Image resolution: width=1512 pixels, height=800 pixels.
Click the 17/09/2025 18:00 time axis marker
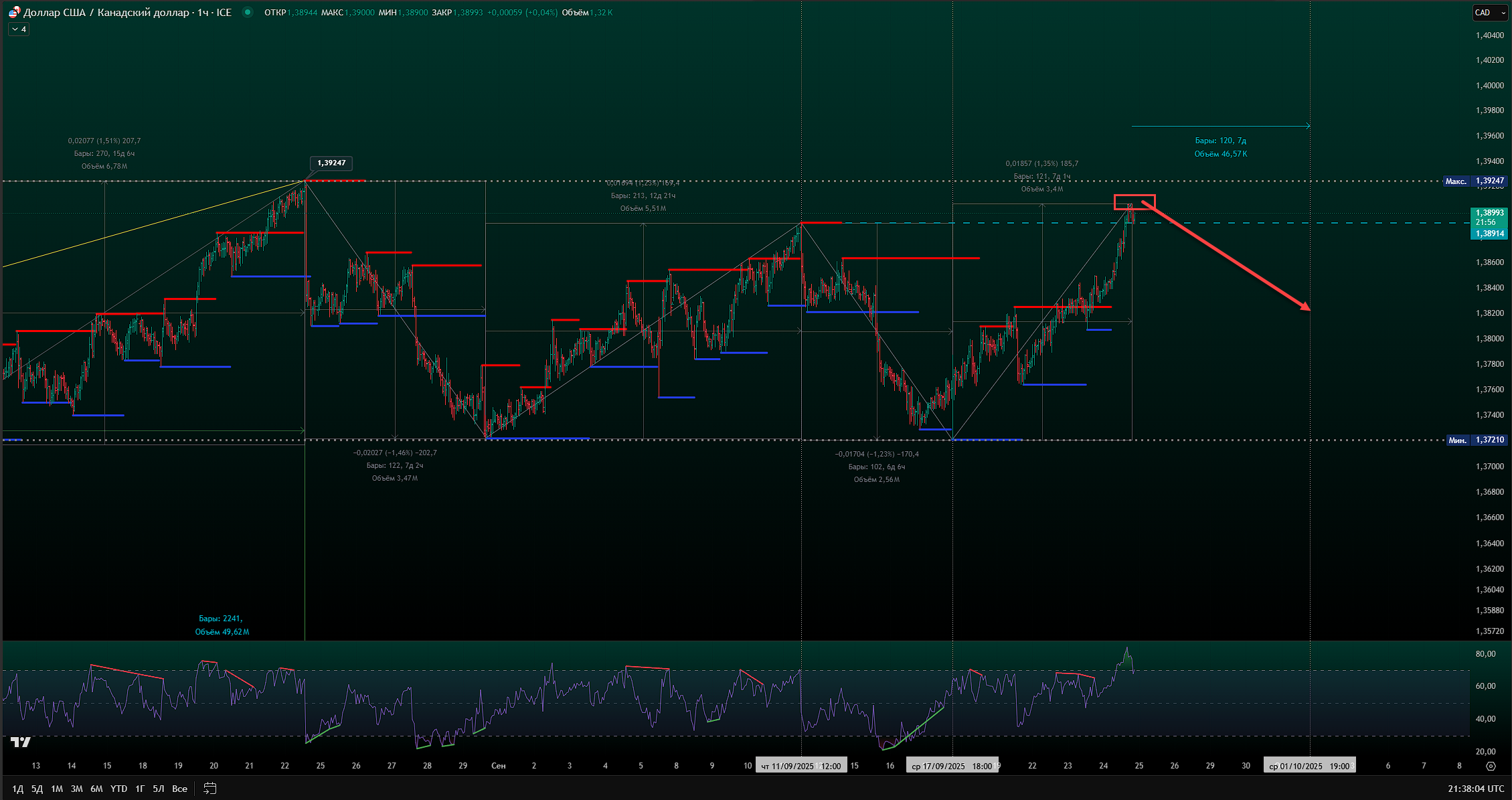click(x=952, y=766)
